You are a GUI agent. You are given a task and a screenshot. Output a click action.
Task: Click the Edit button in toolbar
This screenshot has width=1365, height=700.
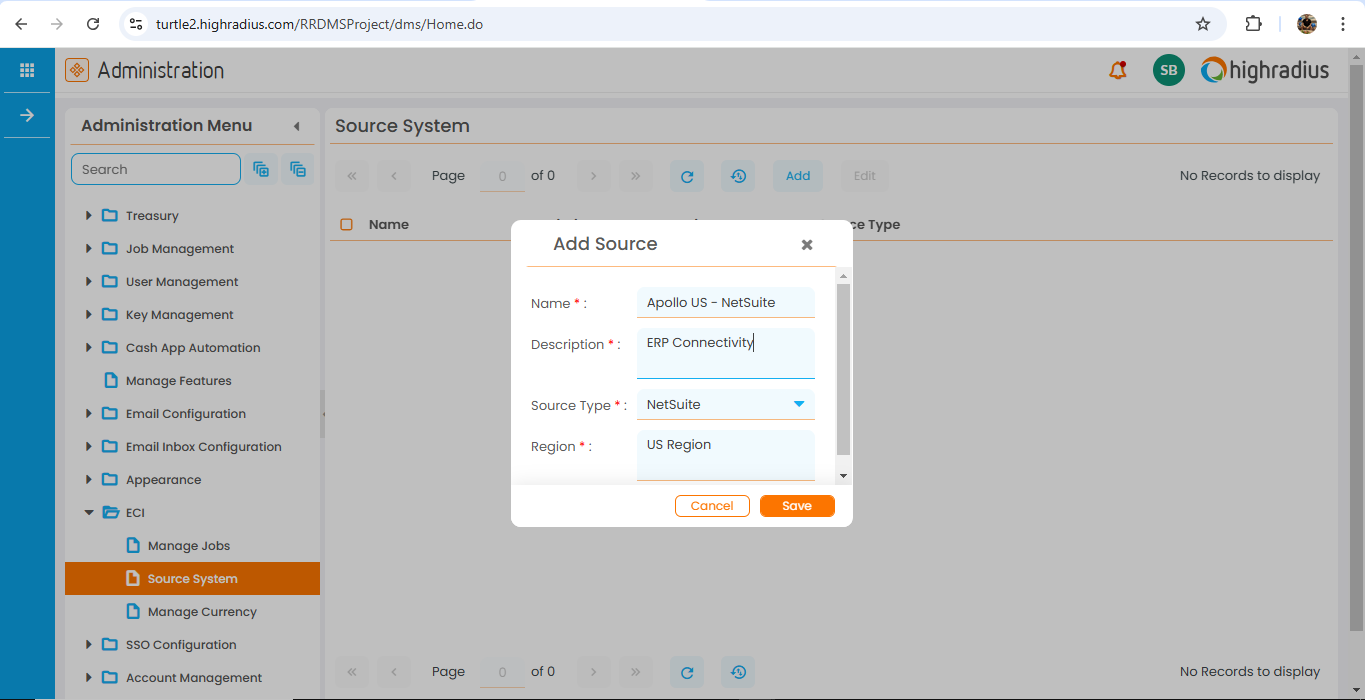[865, 176]
